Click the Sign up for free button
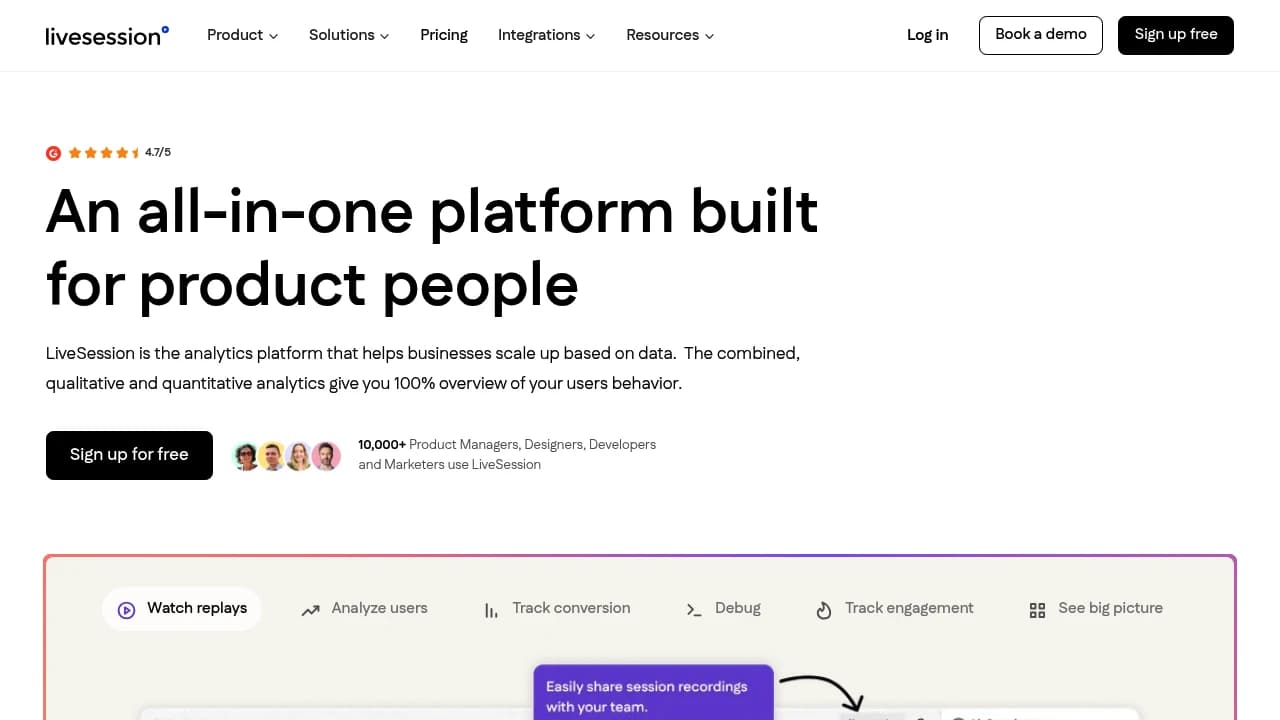 (x=129, y=455)
